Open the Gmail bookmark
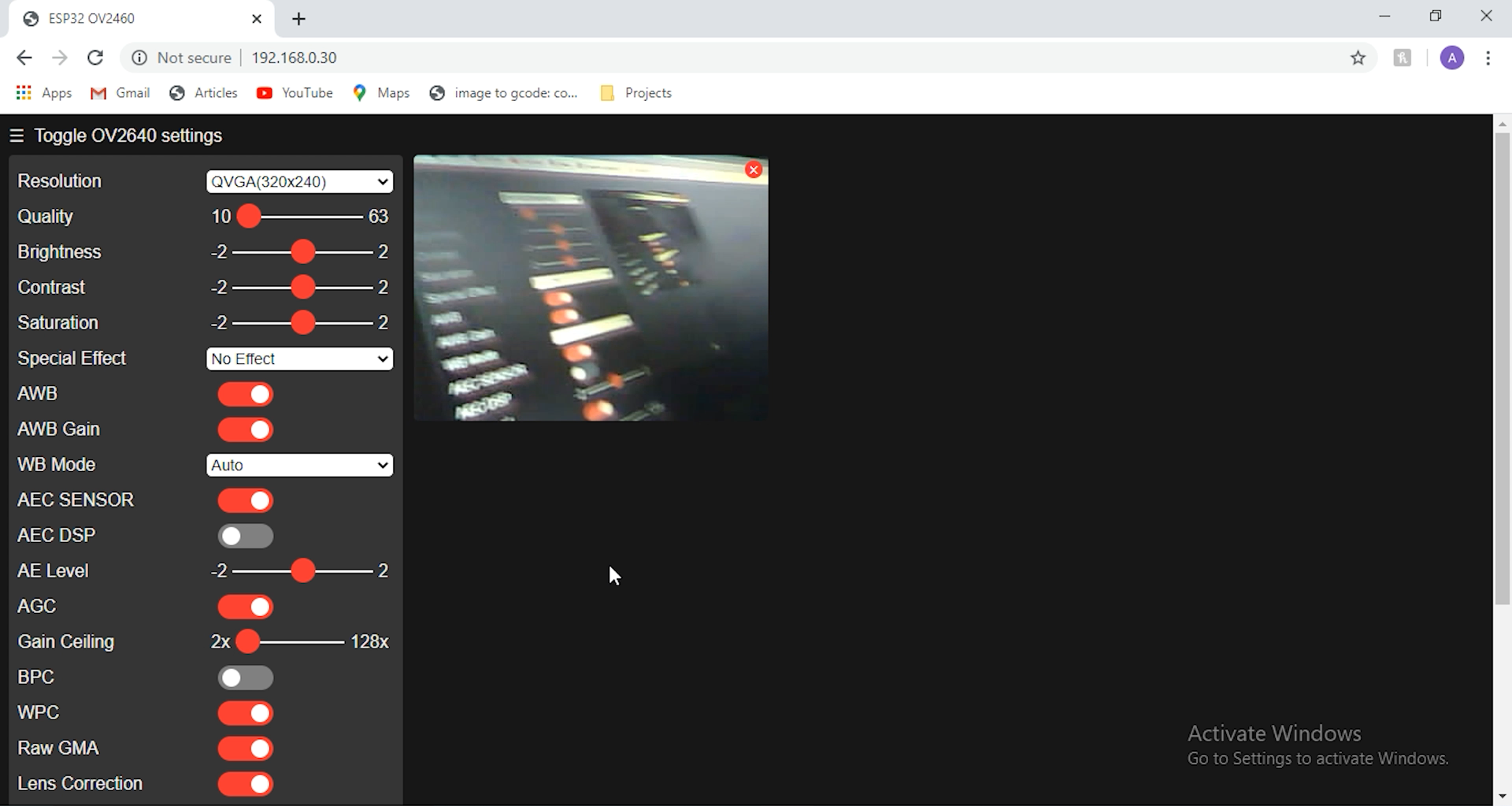 coord(120,93)
